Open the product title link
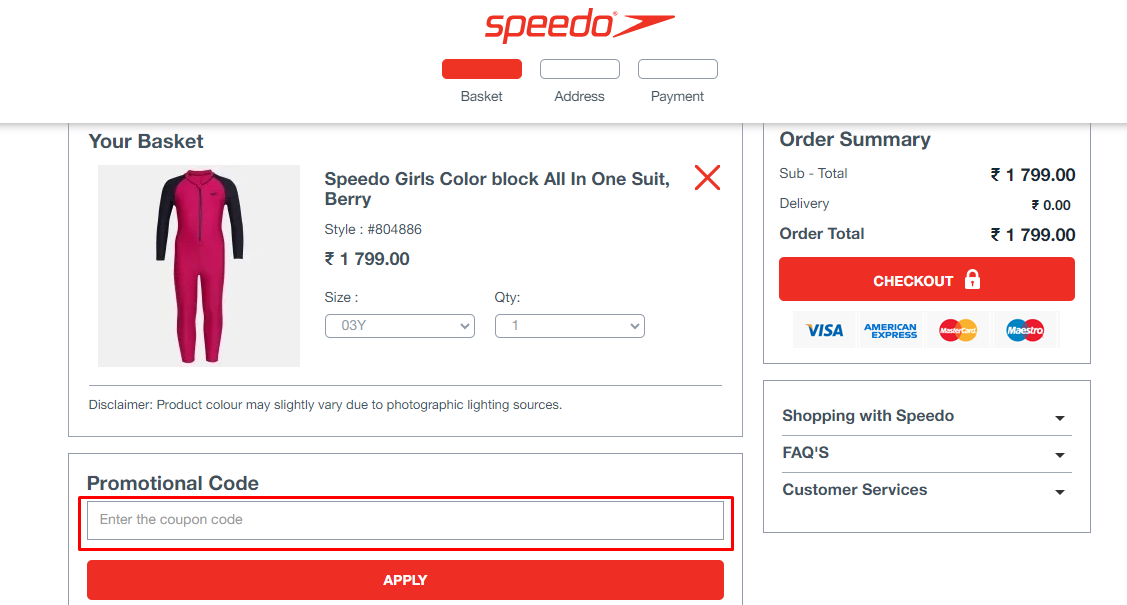1127x605 pixels. pyautogui.click(x=496, y=188)
